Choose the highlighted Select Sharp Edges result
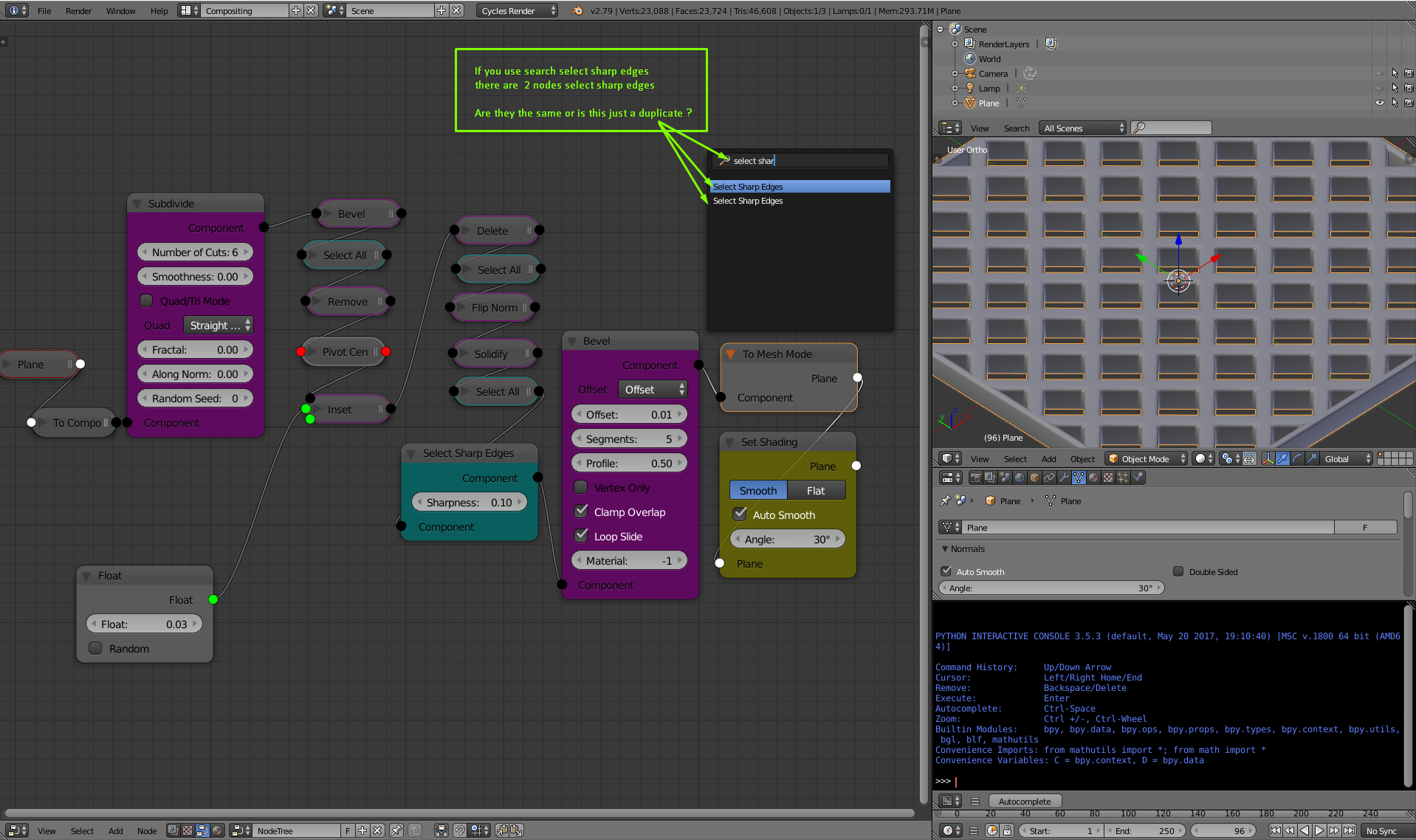The width and height of the screenshot is (1416, 840). 800,186
